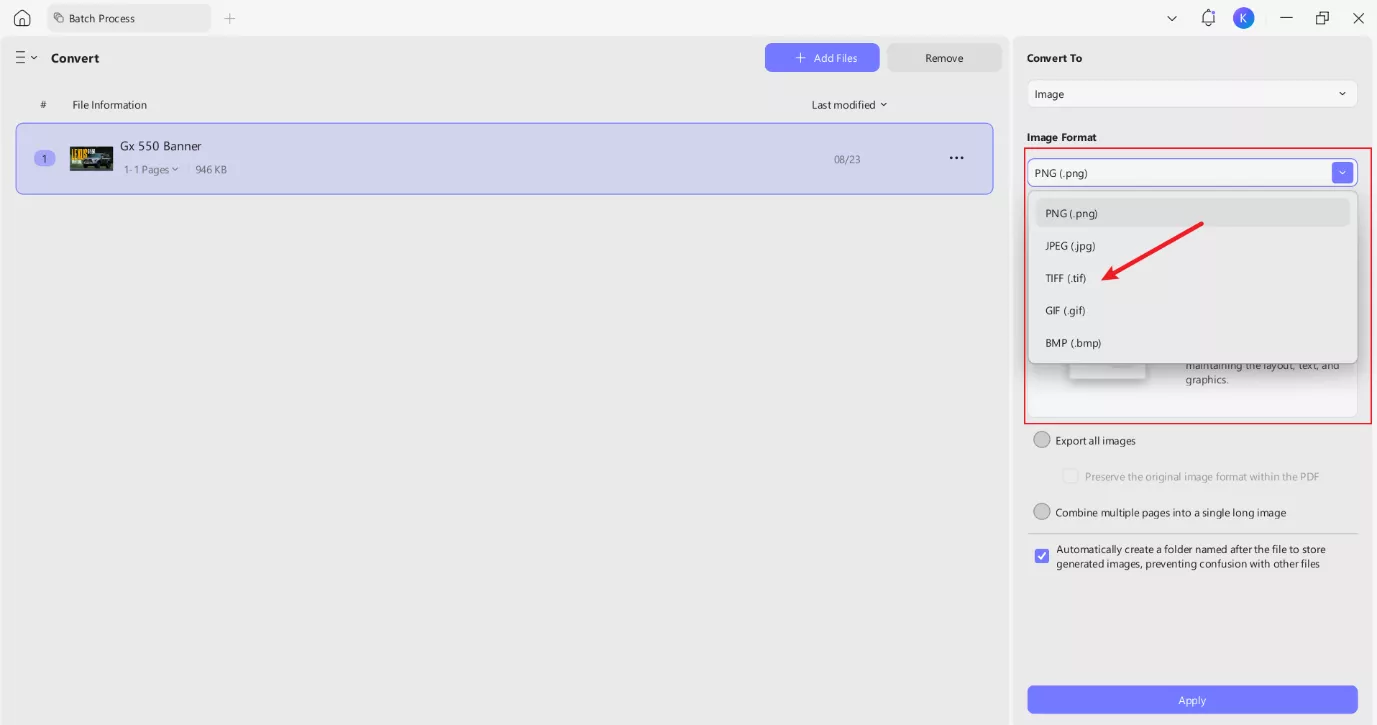The image size is (1377, 725).
Task: Click the Add Files button
Action: 822,58
